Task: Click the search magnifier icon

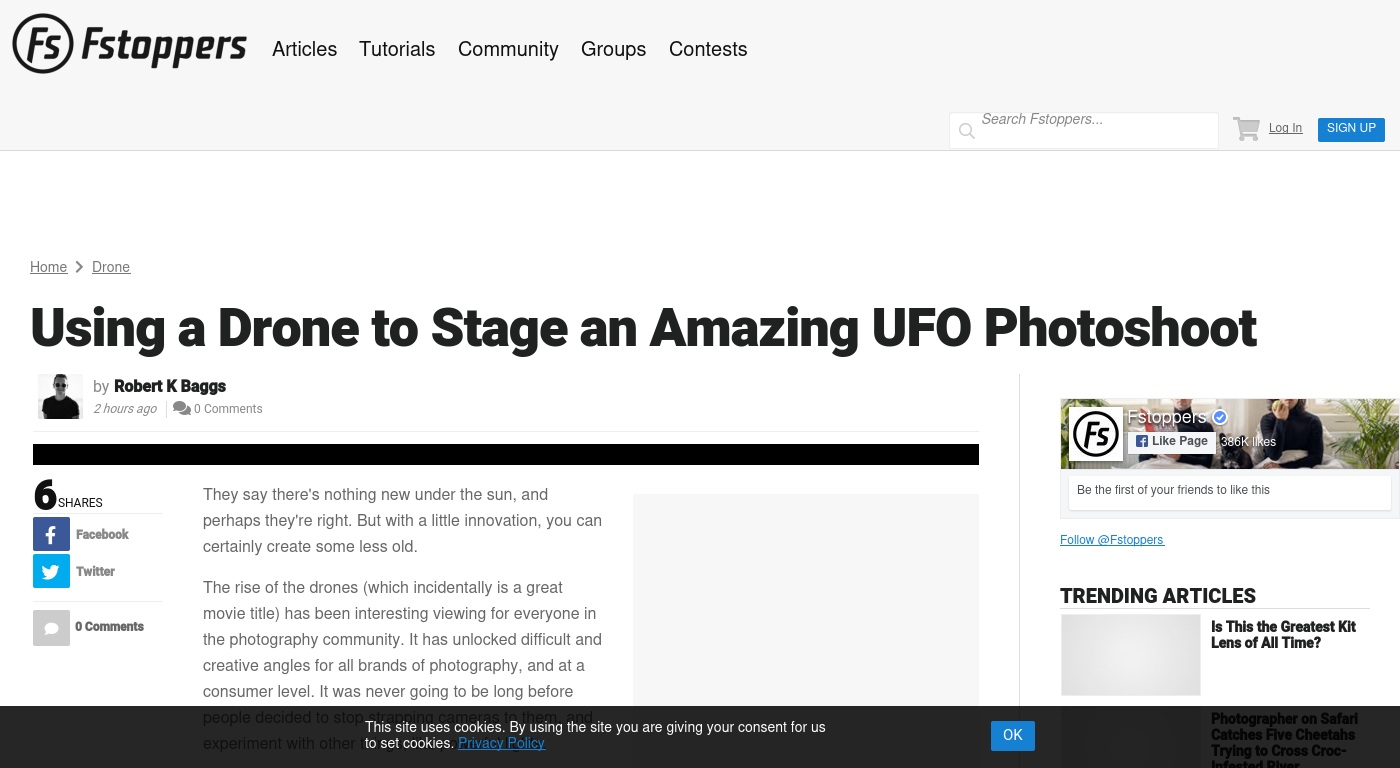Action: tap(966, 131)
